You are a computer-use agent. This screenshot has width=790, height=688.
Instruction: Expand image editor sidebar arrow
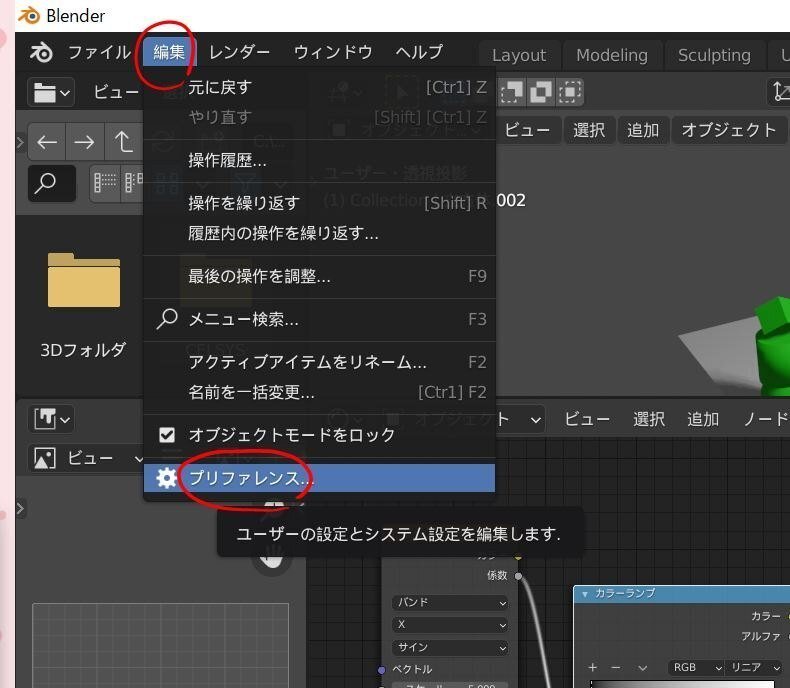20,508
